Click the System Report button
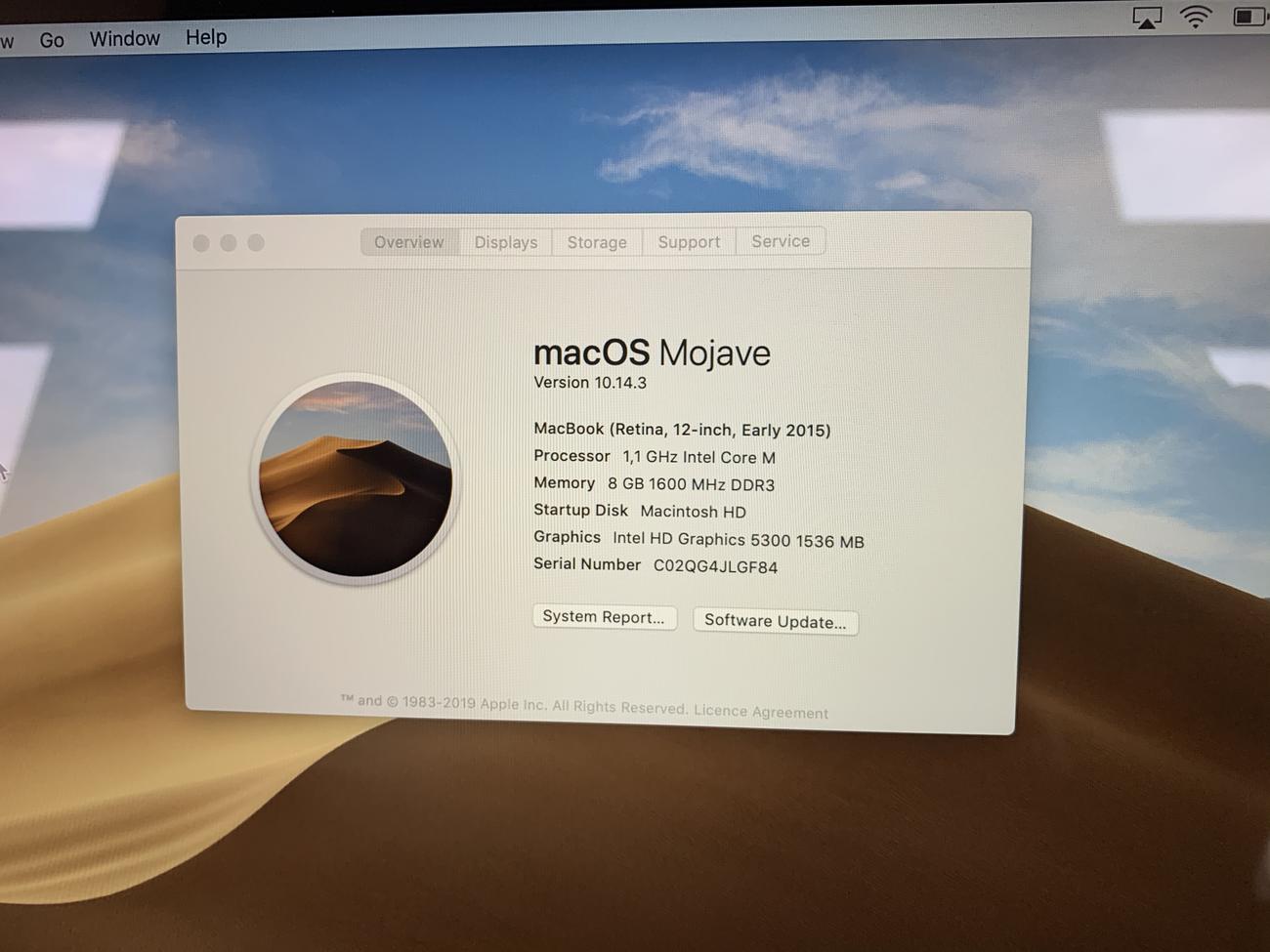 click(x=604, y=617)
